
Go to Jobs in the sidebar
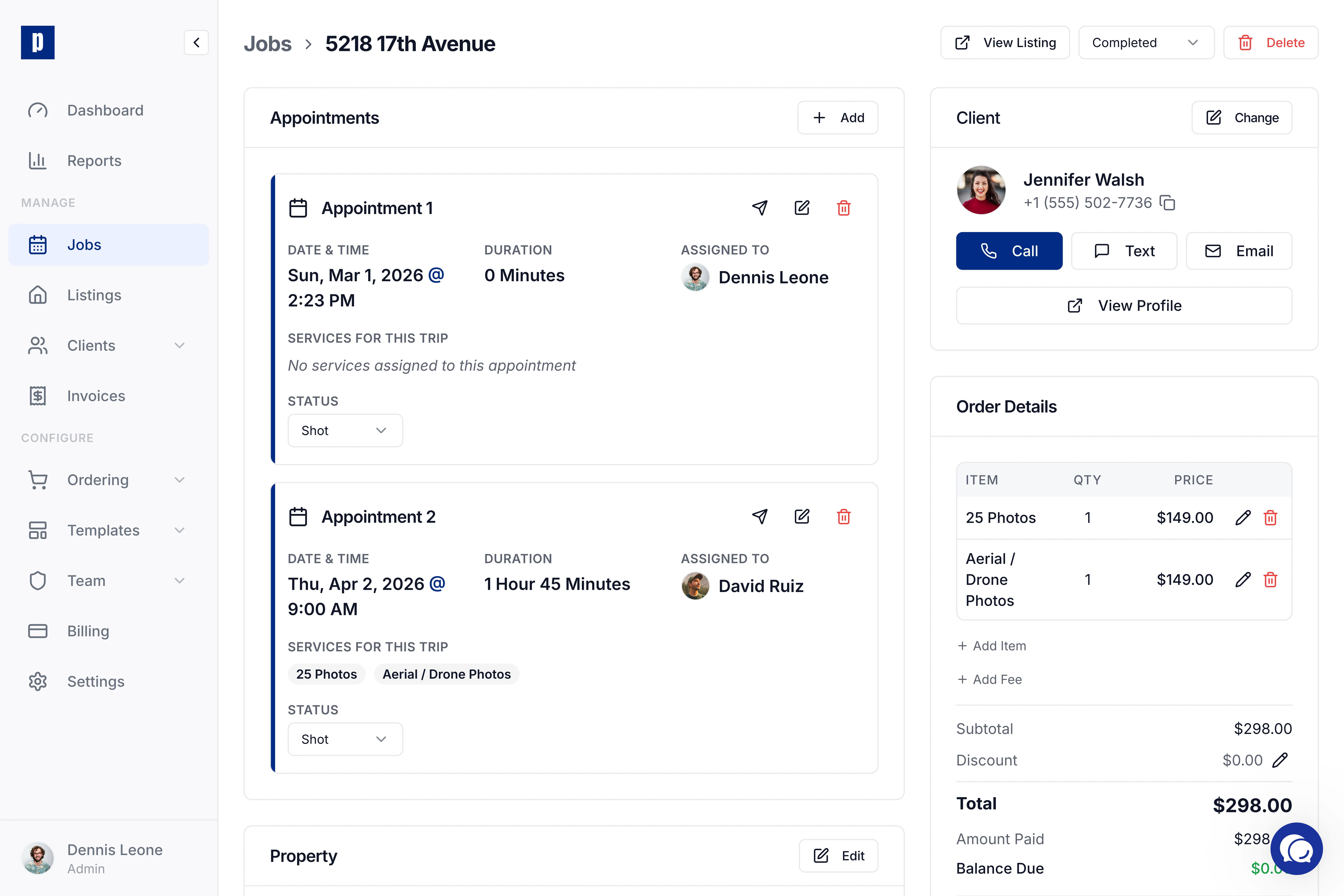pyautogui.click(x=108, y=245)
